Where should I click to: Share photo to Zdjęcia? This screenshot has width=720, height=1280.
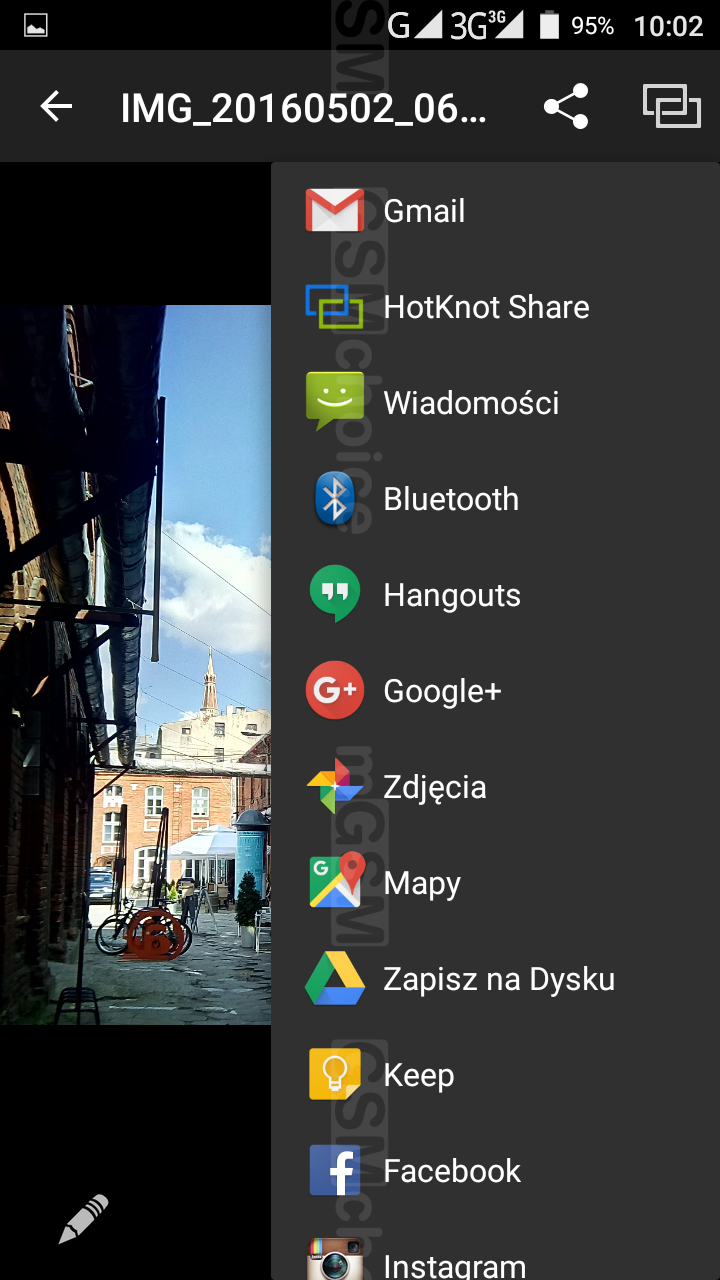point(435,787)
